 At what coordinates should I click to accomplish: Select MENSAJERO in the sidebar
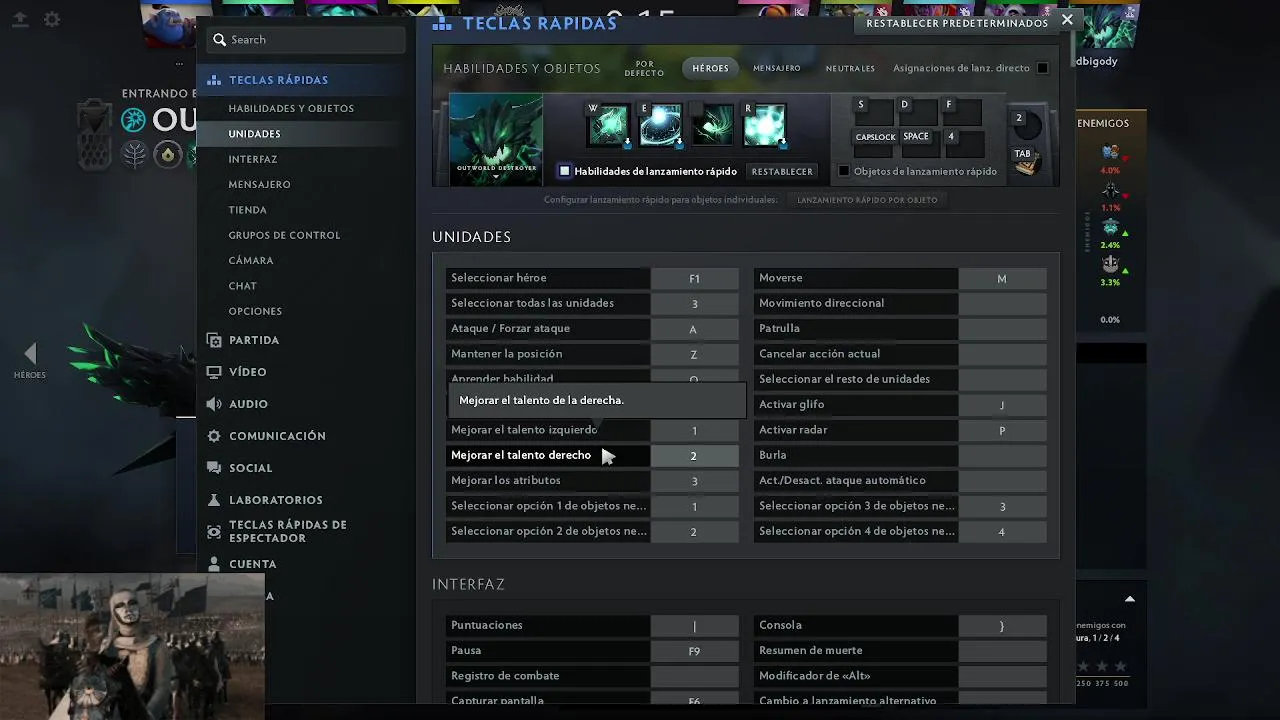[x=259, y=184]
